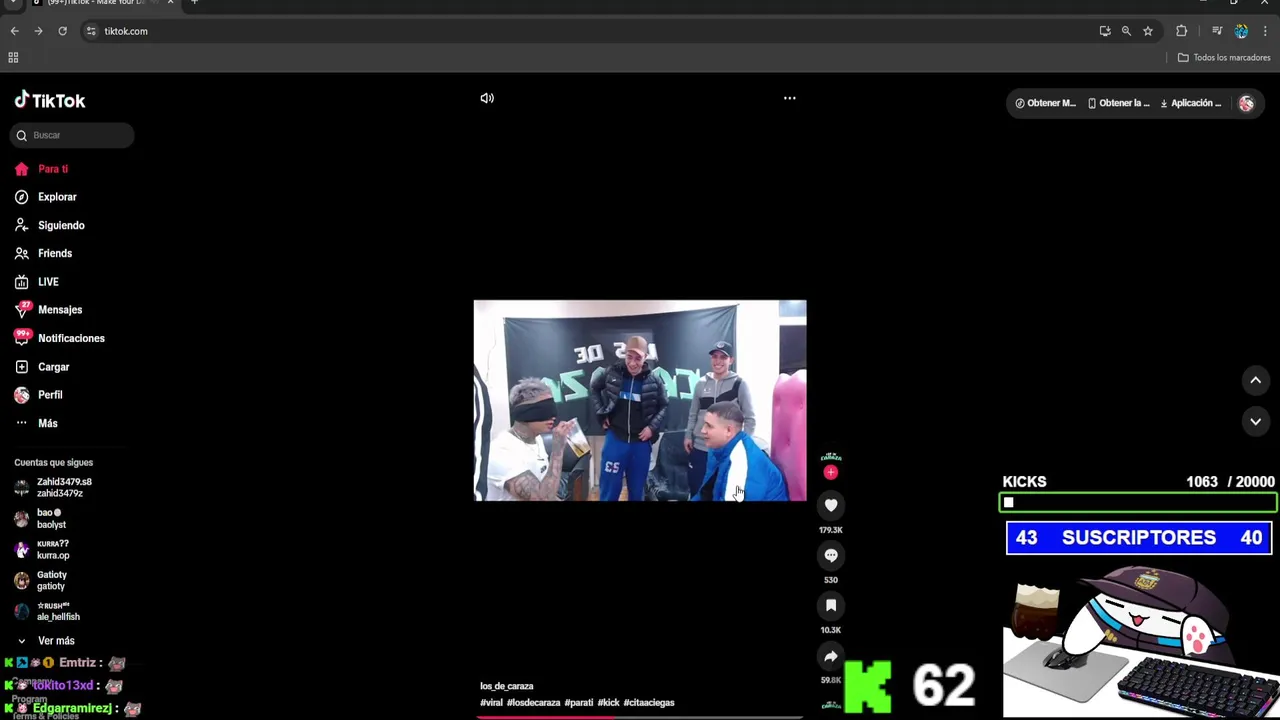Open Chrome three-dot menu

click(x=1265, y=31)
